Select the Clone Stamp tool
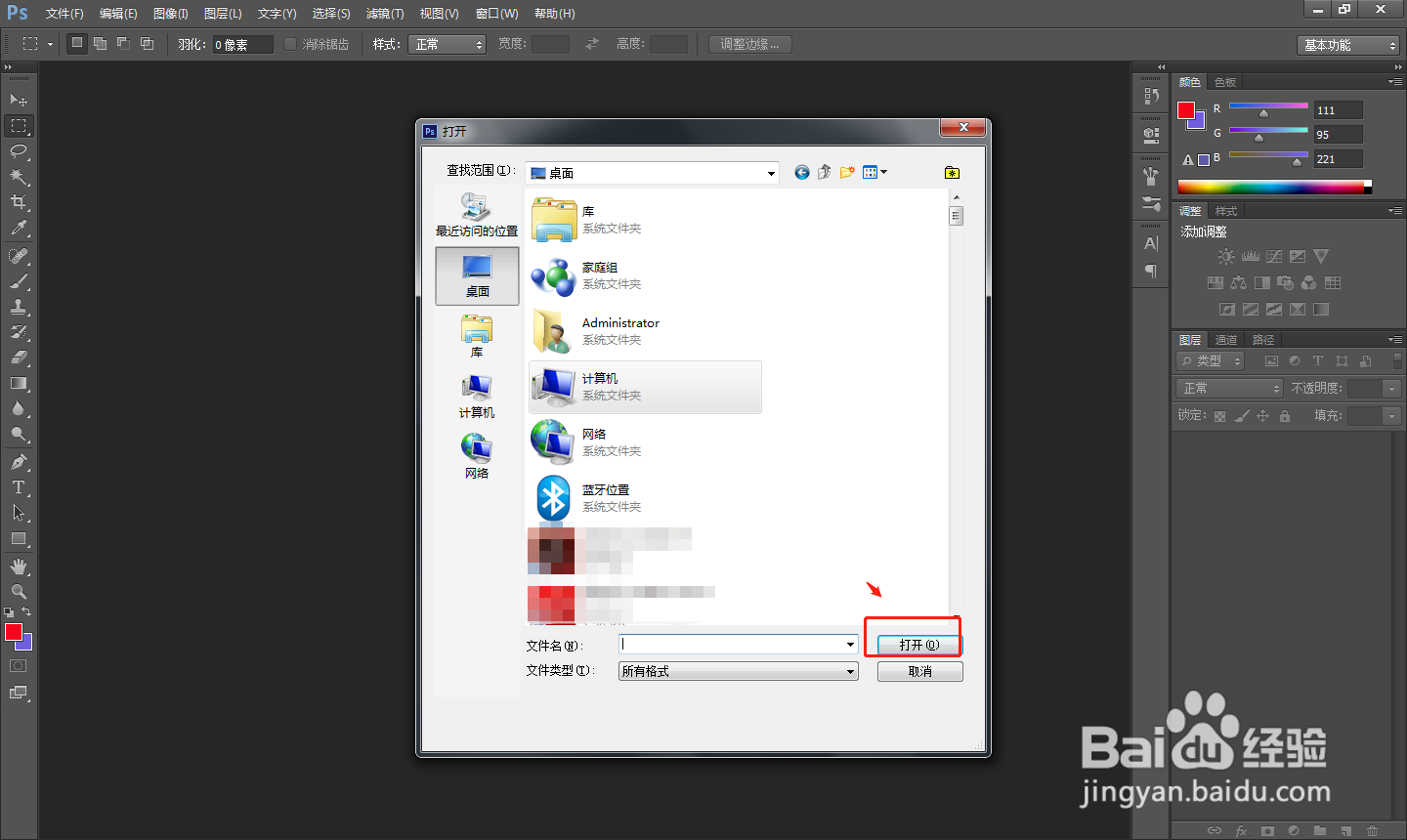The width and height of the screenshot is (1407, 840). tap(19, 307)
